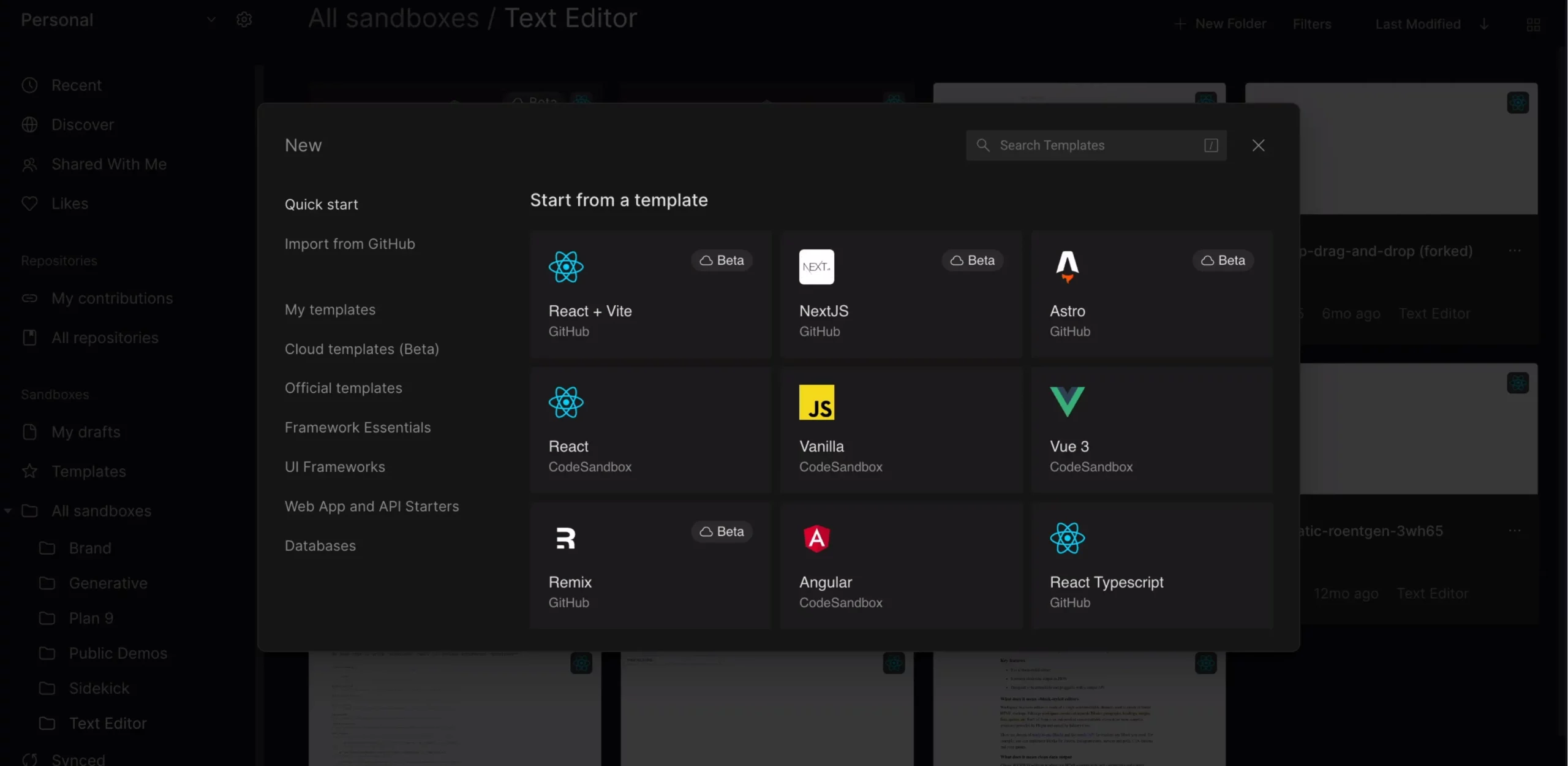1568x766 pixels.
Task: Collapse the All sandboxes tree arrow
Action: pyautogui.click(x=7, y=510)
